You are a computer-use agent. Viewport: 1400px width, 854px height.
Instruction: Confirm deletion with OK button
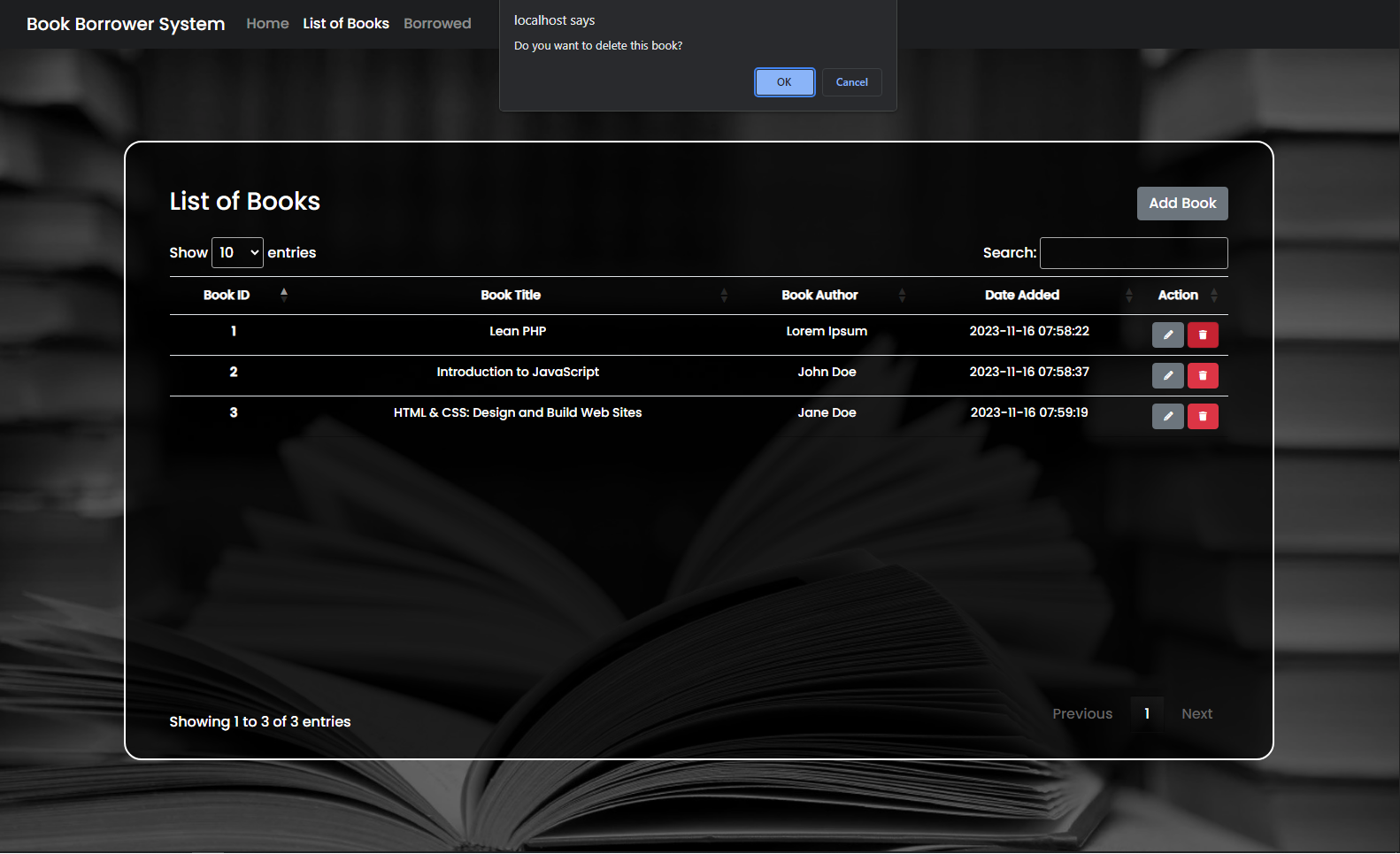click(784, 82)
